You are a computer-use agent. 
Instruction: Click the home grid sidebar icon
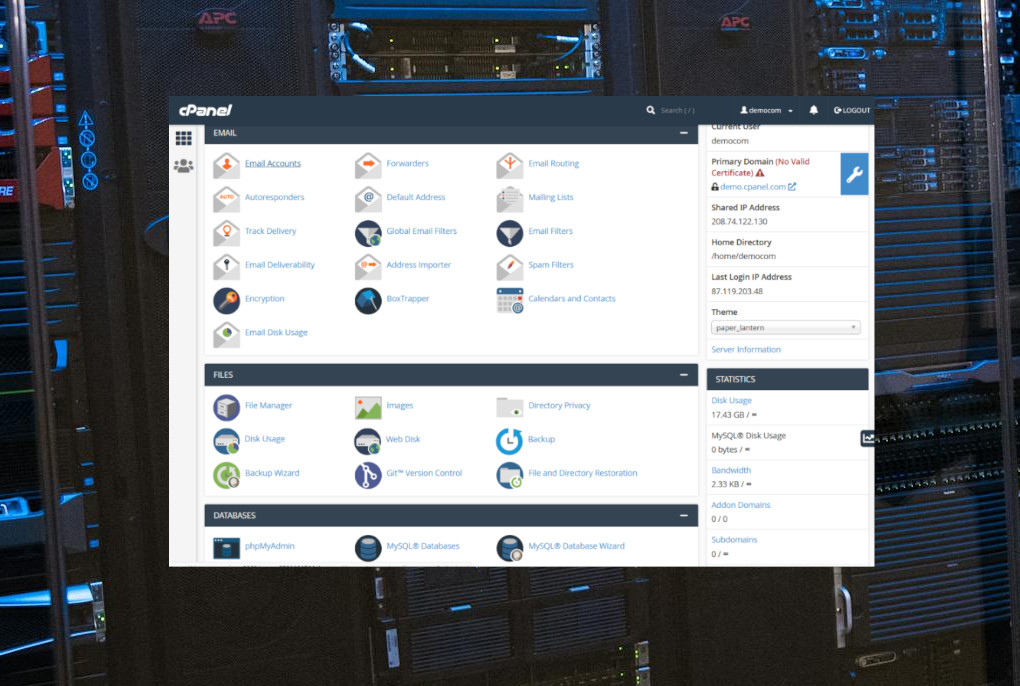point(183,138)
